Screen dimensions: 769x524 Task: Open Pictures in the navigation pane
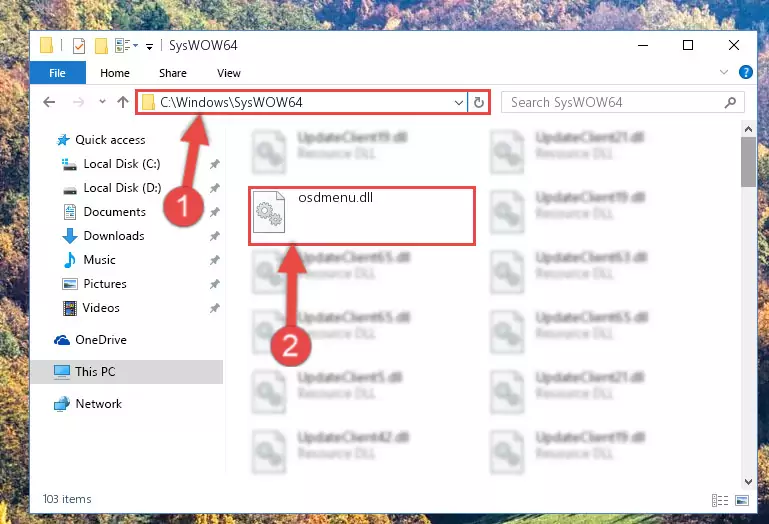pos(104,284)
